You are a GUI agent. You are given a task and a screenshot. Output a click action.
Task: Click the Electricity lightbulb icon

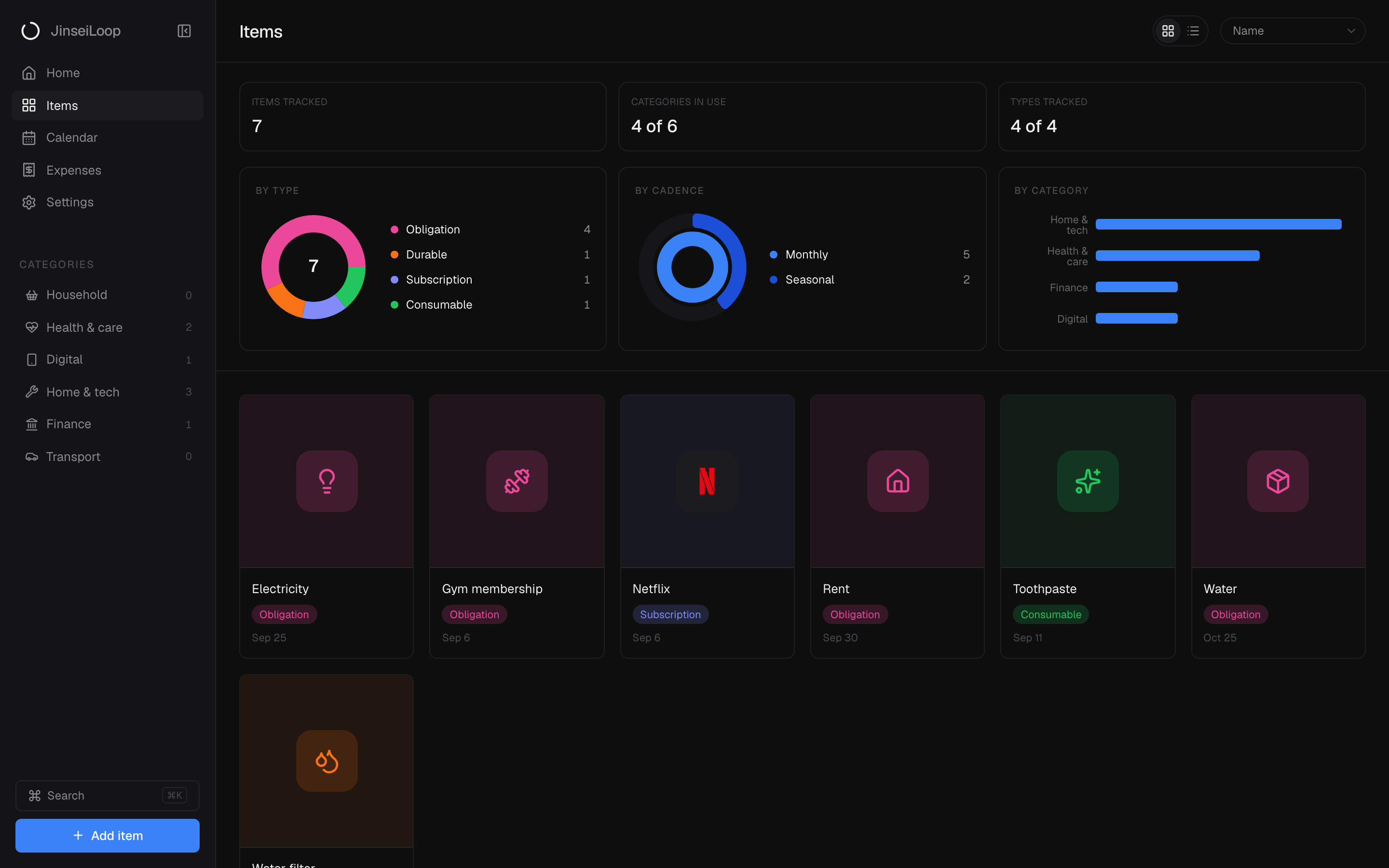pyautogui.click(x=327, y=481)
